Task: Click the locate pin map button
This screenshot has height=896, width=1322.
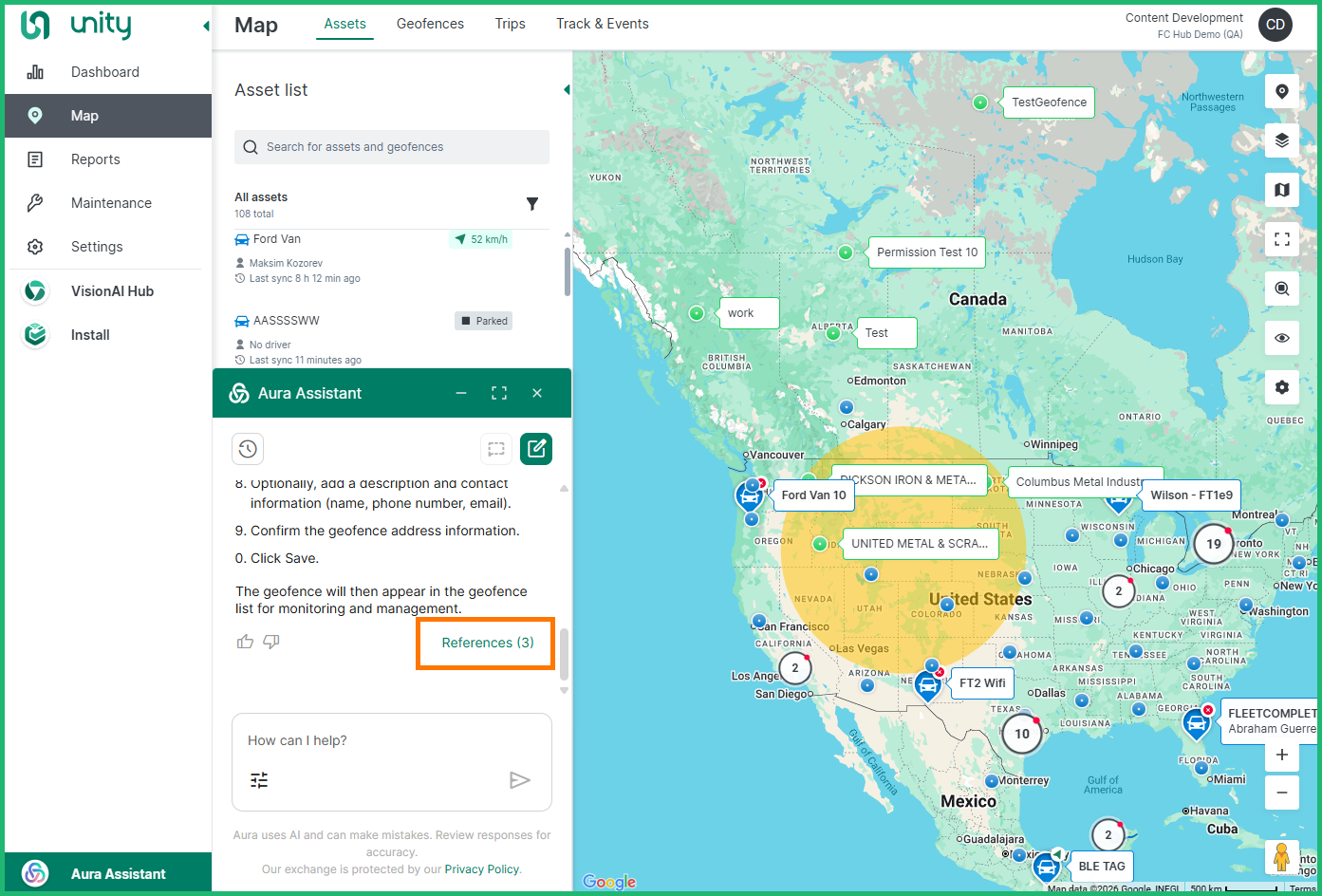Action: click(x=1281, y=91)
